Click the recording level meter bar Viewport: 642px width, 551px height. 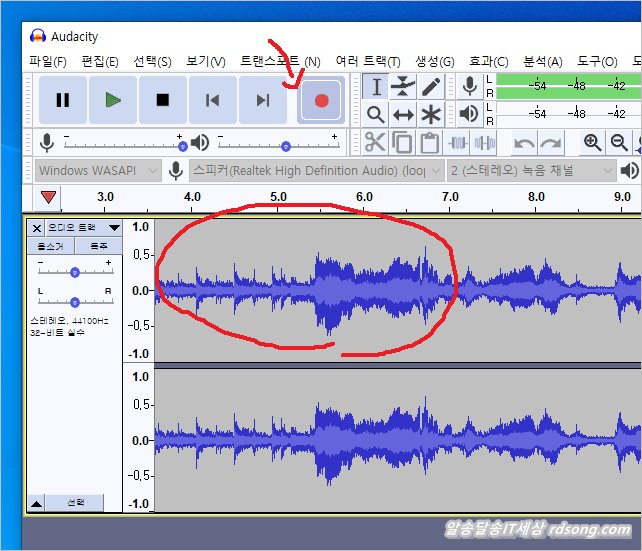569,86
